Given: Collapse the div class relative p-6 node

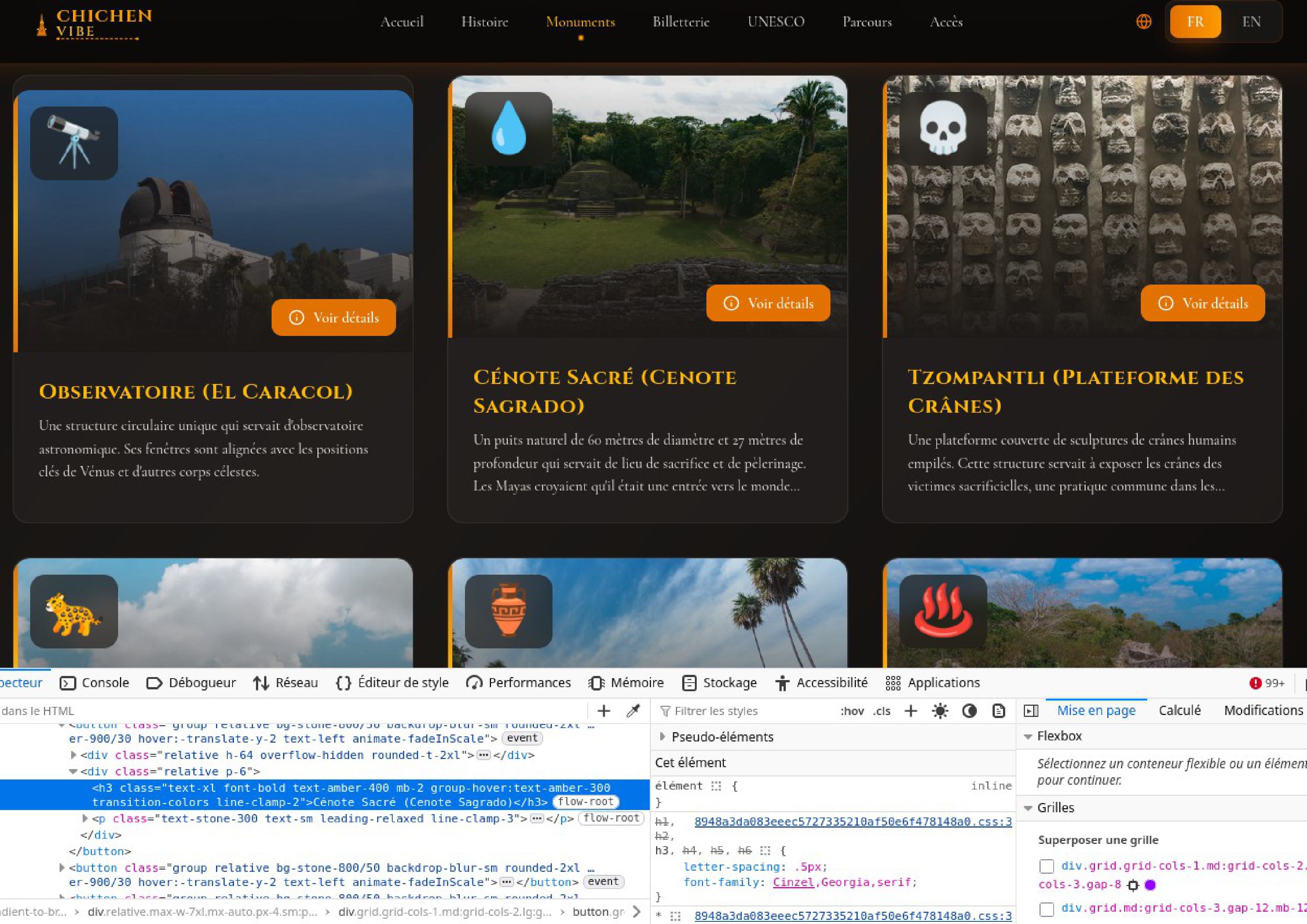Looking at the screenshot, I should click(x=73, y=772).
